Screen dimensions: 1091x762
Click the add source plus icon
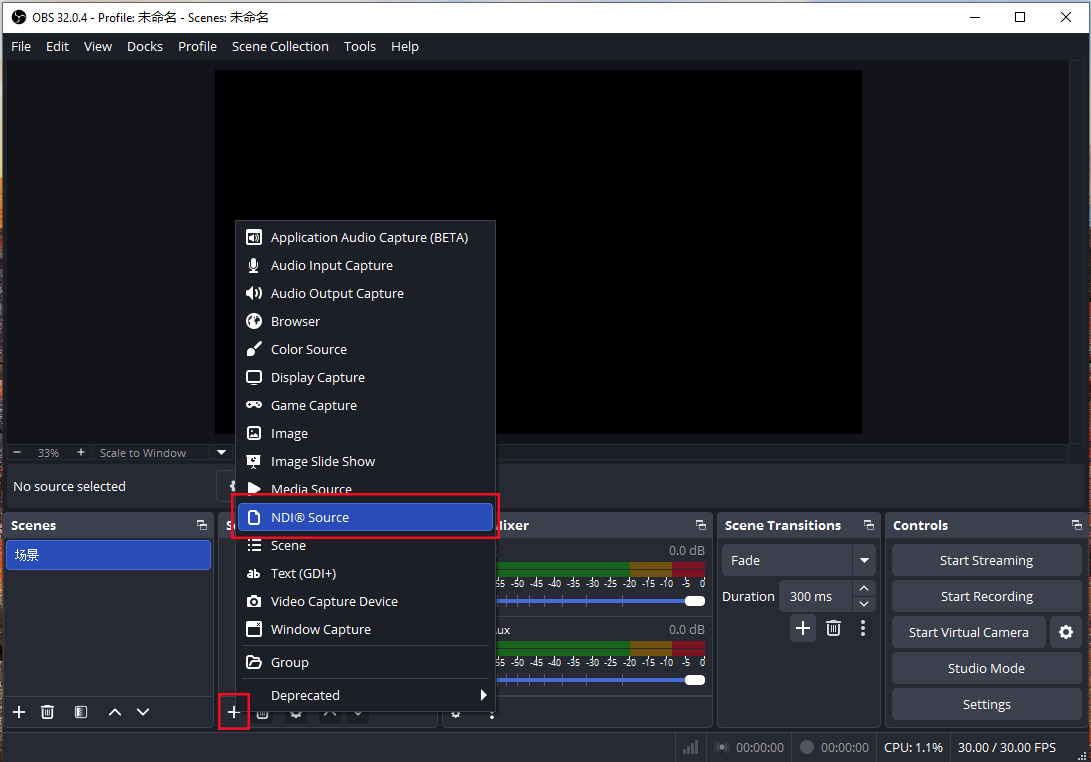click(233, 712)
